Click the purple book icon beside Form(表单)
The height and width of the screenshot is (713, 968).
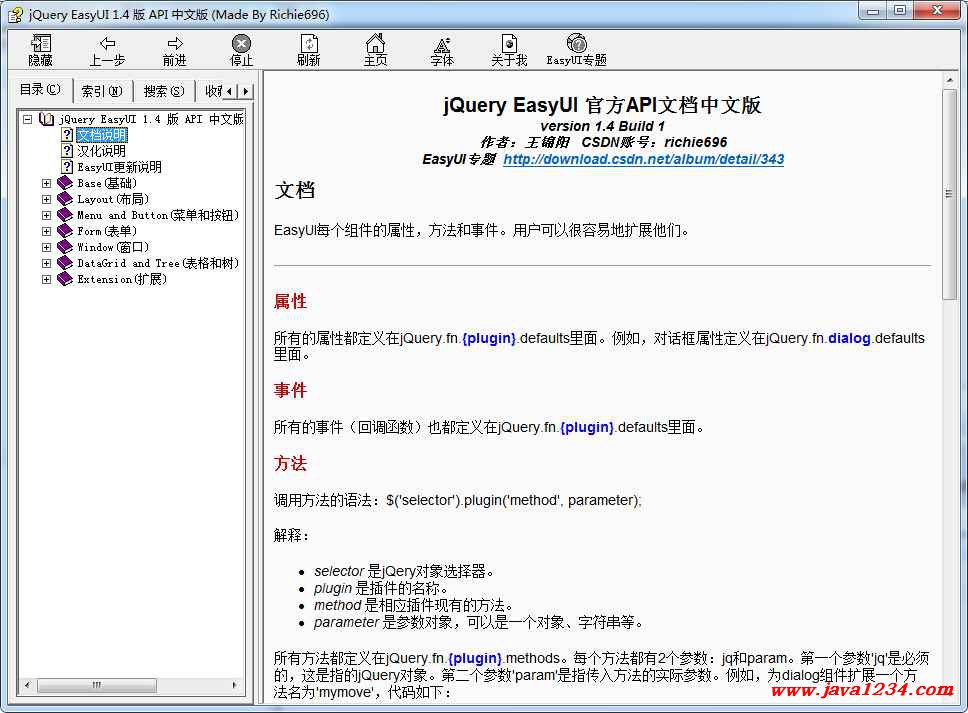click(x=65, y=231)
